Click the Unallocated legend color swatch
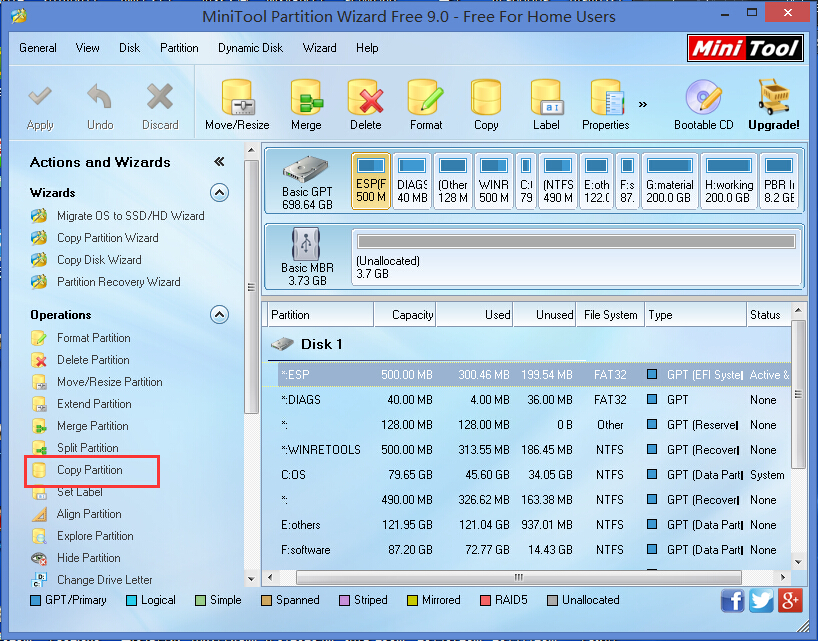Viewport: 818px width, 641px height. click(x=554, y=600)
